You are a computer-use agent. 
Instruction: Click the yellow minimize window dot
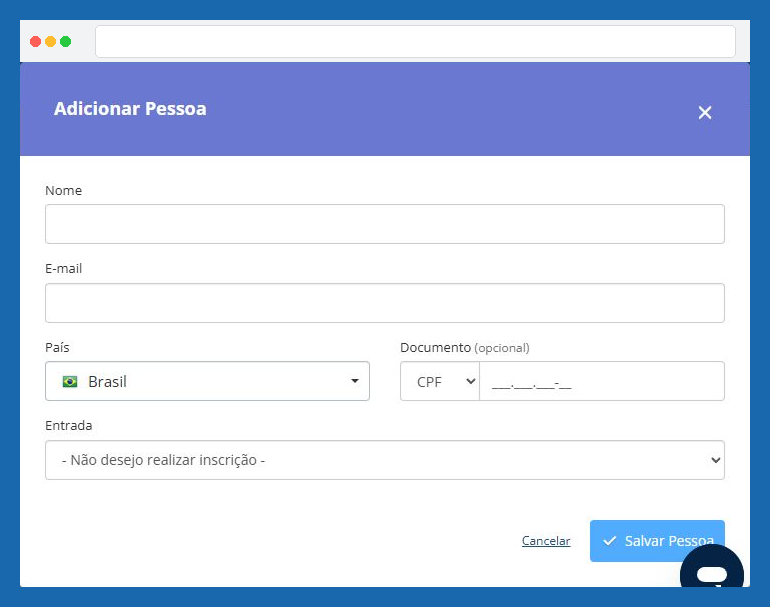click(50, 41)
